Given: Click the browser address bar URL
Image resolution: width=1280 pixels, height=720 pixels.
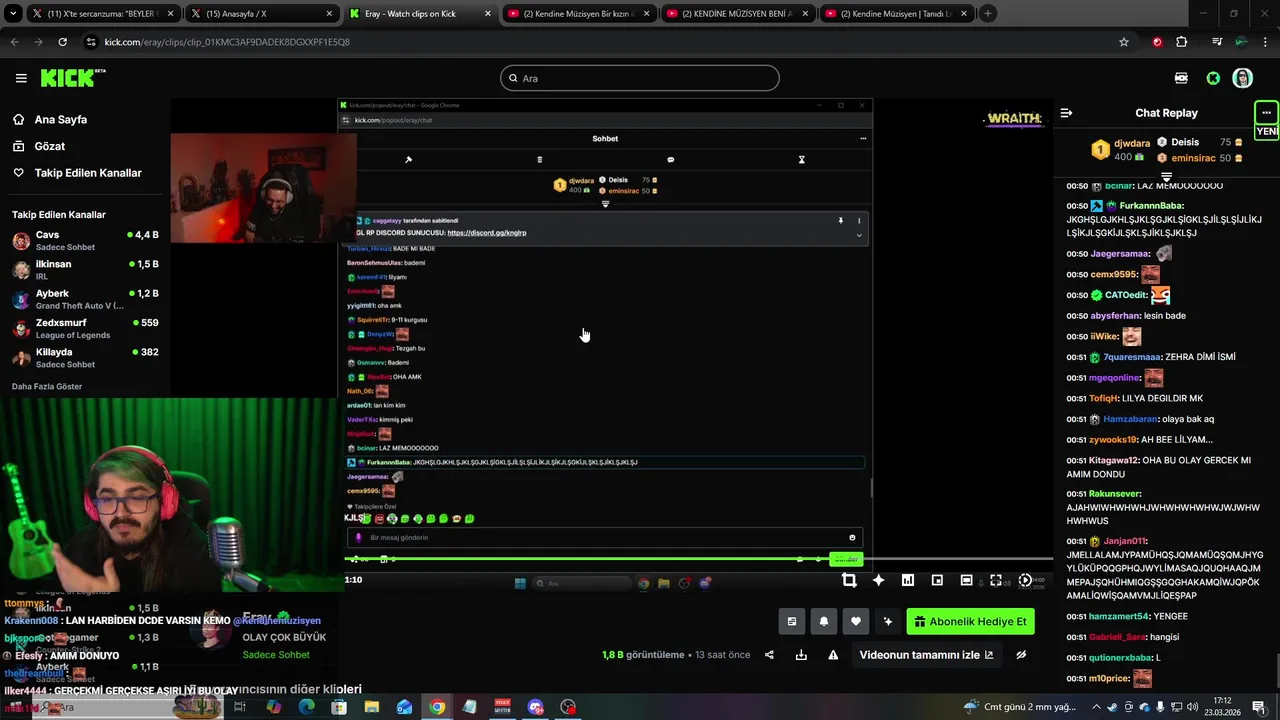Looking at the screenshot, I should (x=227, y=42).
